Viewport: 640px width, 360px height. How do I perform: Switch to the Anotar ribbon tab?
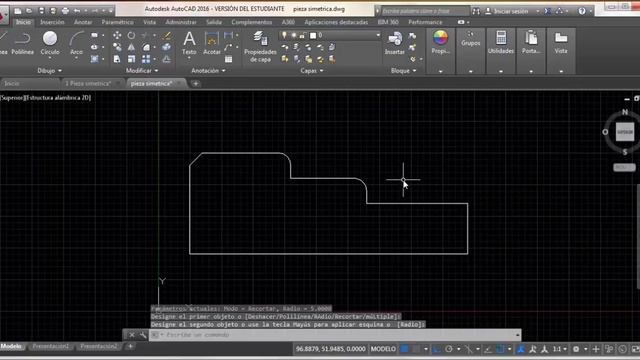(x=83, y=22)
